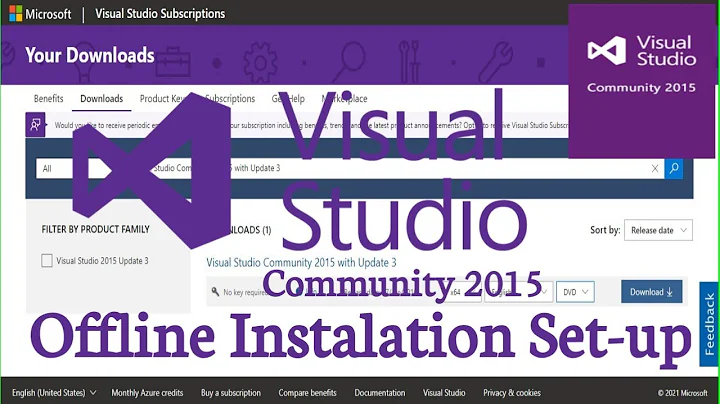Open the Product Keys tab
This screenshot has width=720, height=404.
(163, 99)
